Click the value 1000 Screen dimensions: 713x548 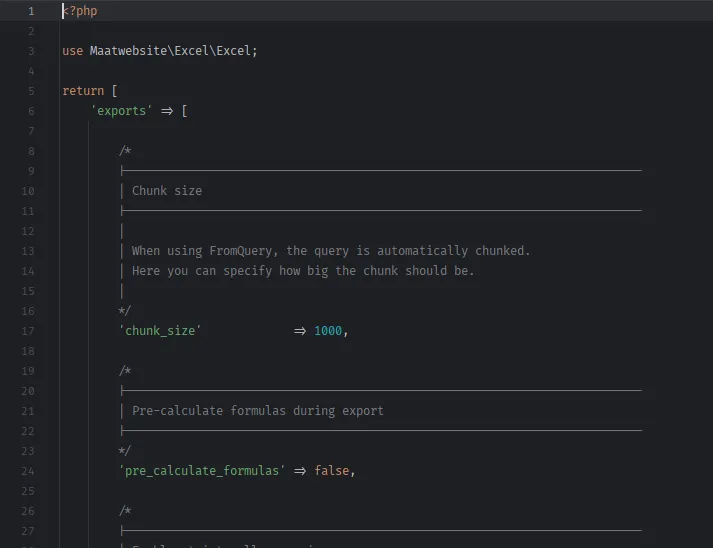(x=328, y=331)
